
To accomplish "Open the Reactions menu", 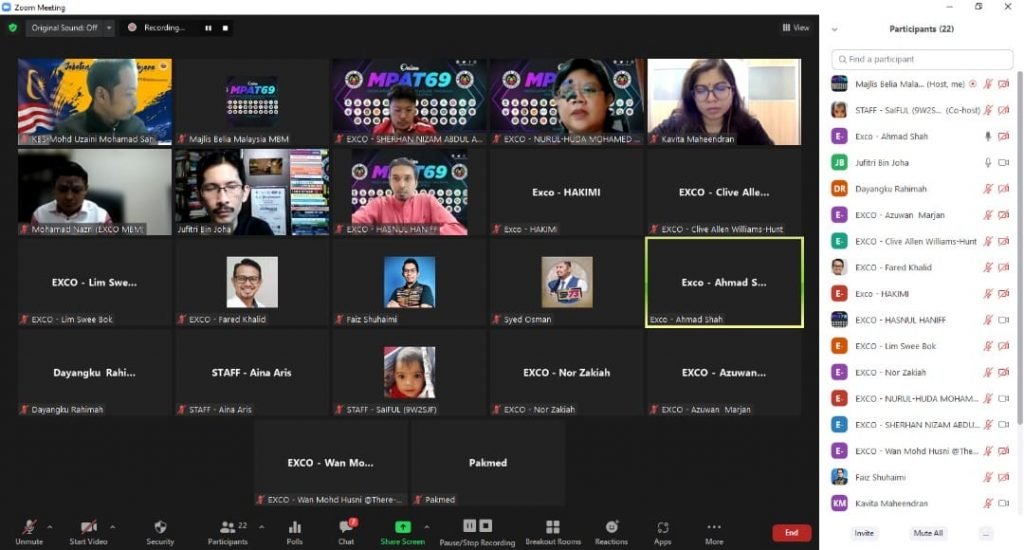I will click(x=611, y=530).
